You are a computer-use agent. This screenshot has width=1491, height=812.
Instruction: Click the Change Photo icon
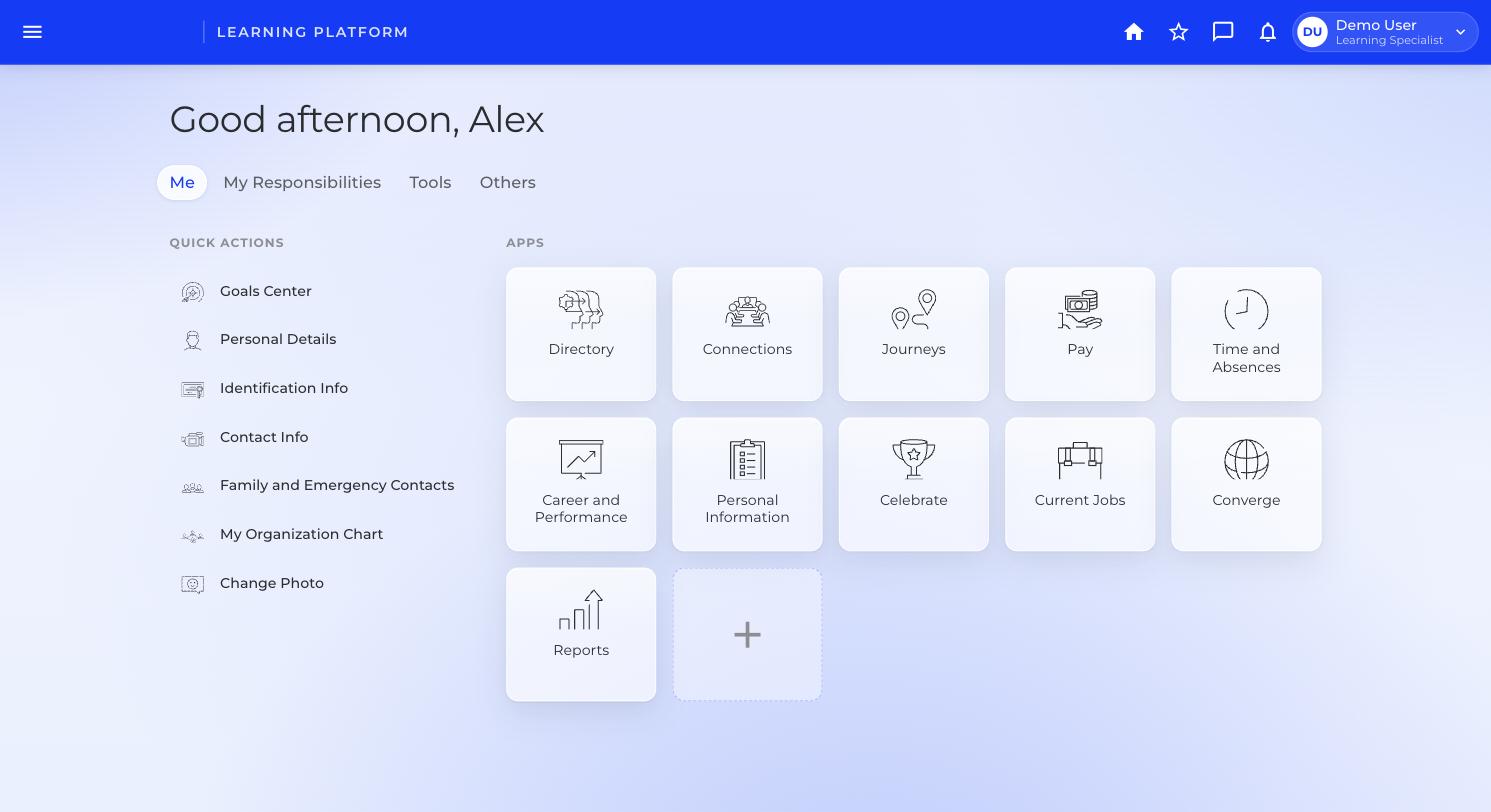pyautogui.click(x=193, y=583)
